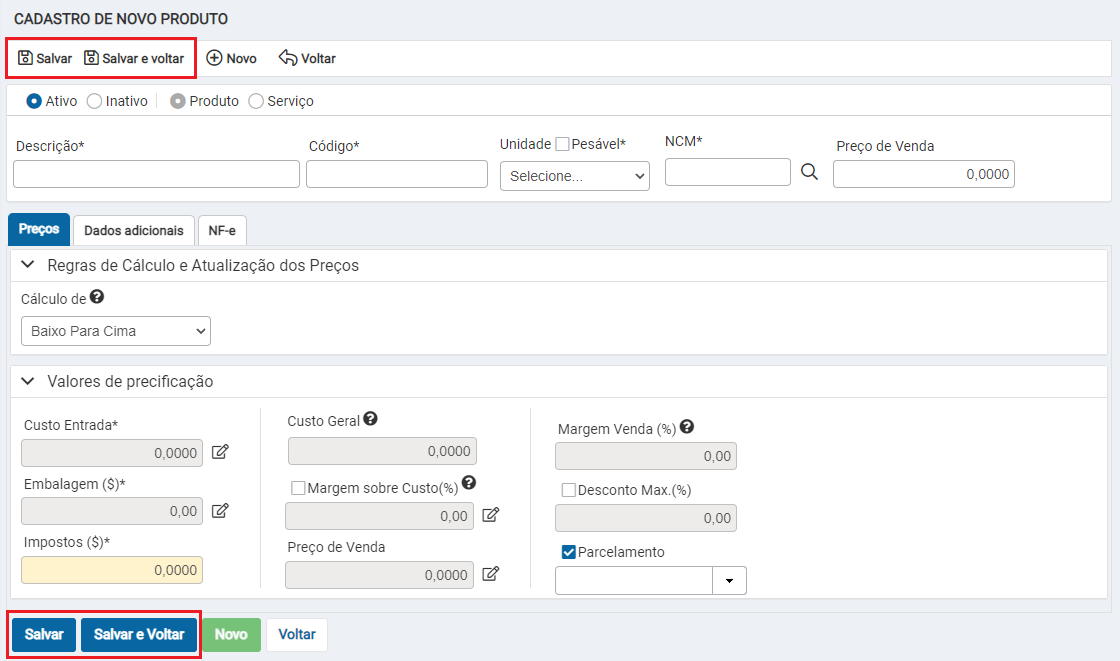Open help icon next to Cálculo de
This screenshot has width=1120, height=661.
[97, 297]
